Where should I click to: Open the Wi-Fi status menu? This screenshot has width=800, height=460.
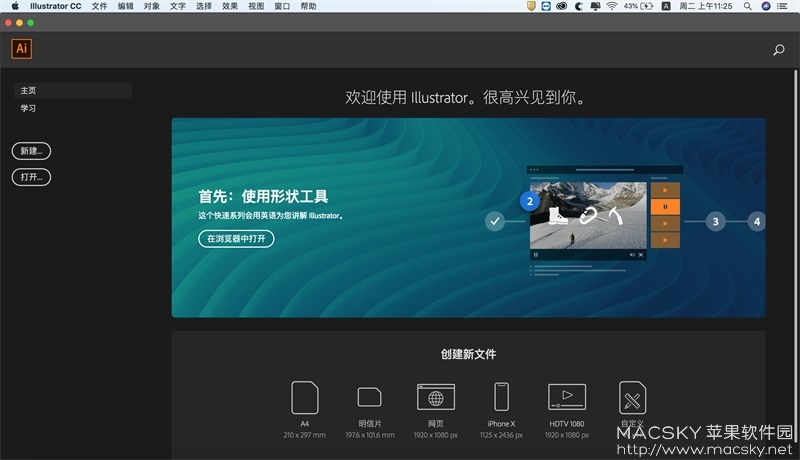[x=611, y=6]
